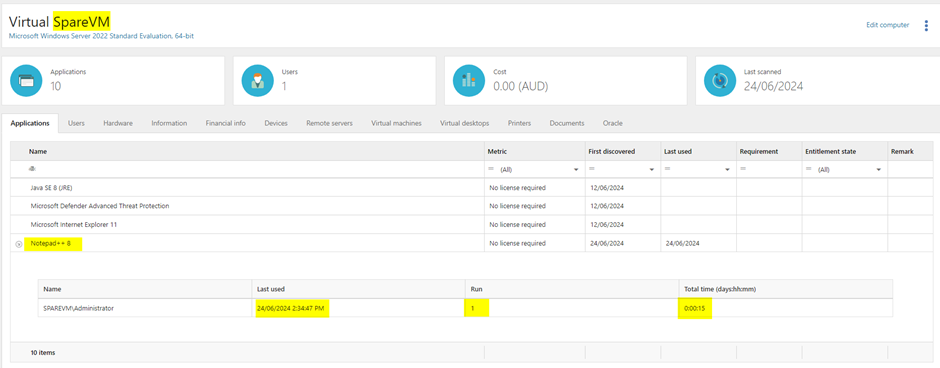
Task: Click the Run column header in detail grid
Action: tap(476, 289)
